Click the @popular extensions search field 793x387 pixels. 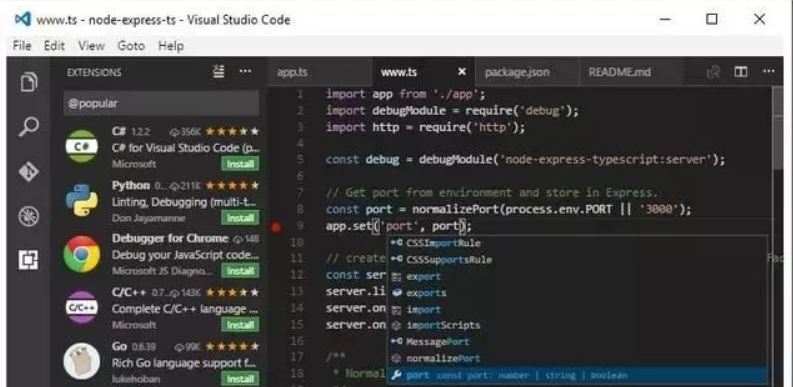(161, 103)
